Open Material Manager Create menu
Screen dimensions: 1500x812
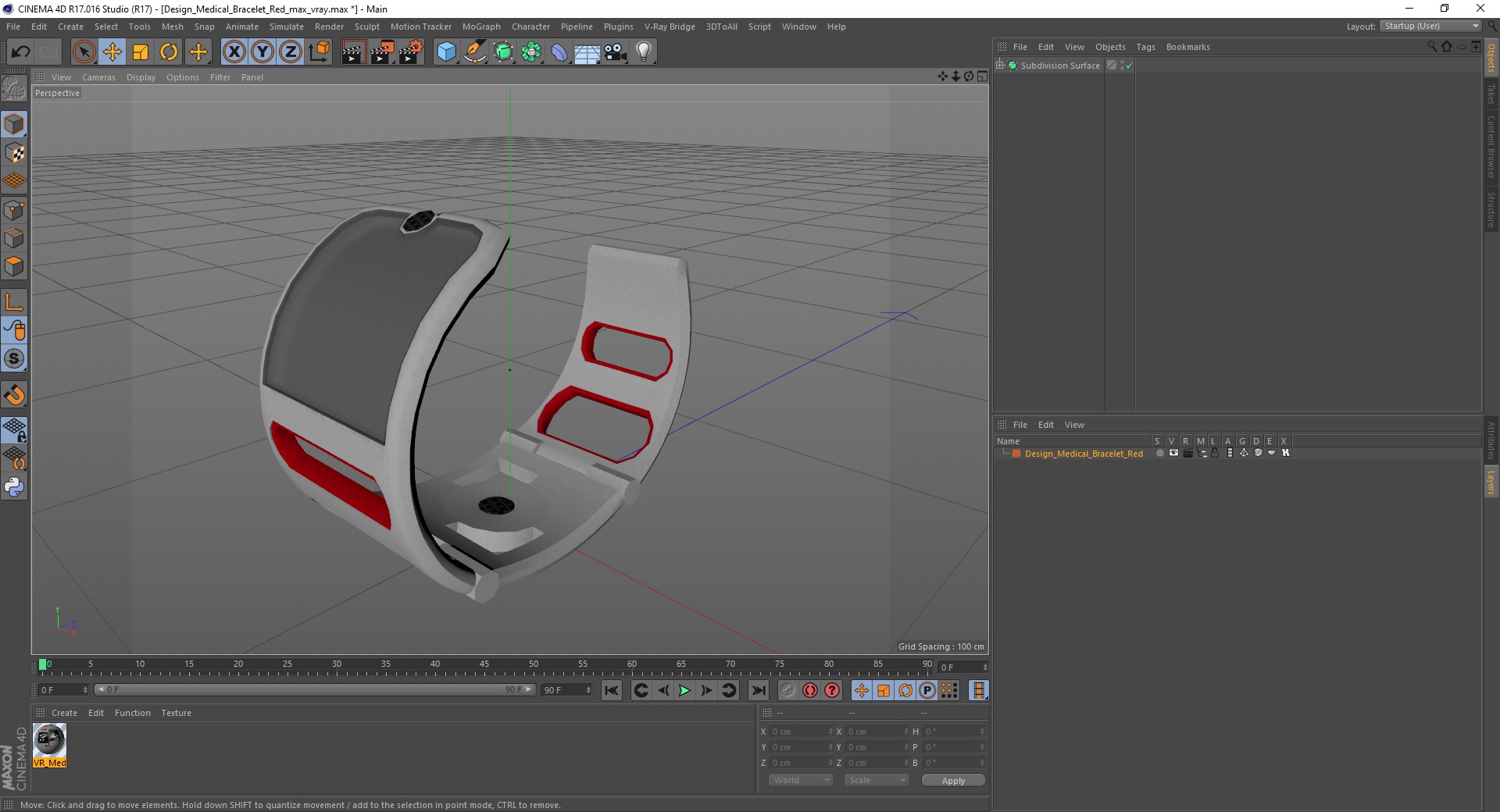tap(64, 713)
